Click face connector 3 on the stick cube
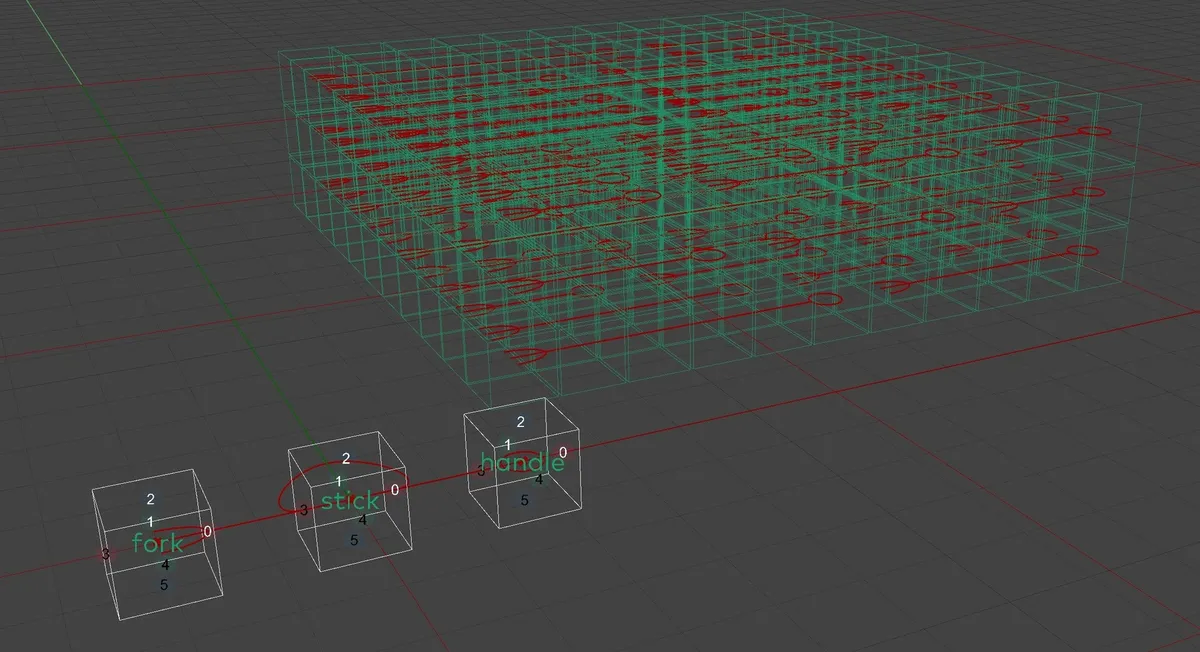The image size is (1200, 652). point(303,509)
